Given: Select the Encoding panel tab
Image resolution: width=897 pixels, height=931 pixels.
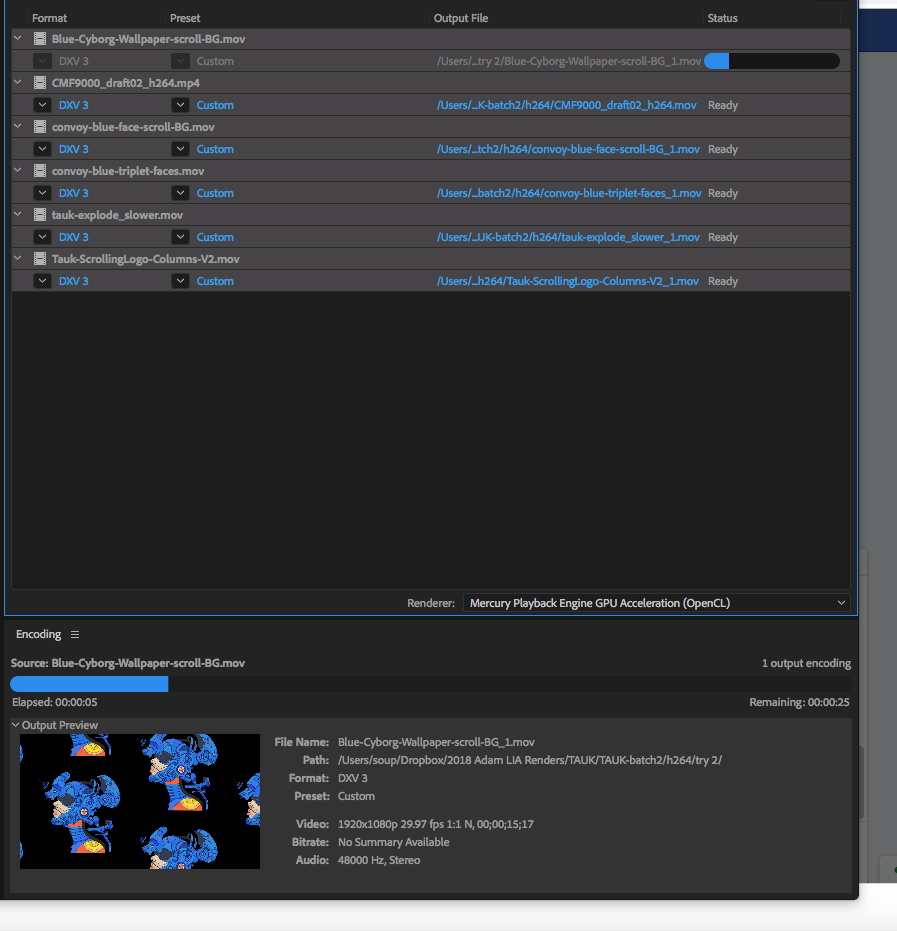Looking at the screenshot, I should tap(38, 635).
